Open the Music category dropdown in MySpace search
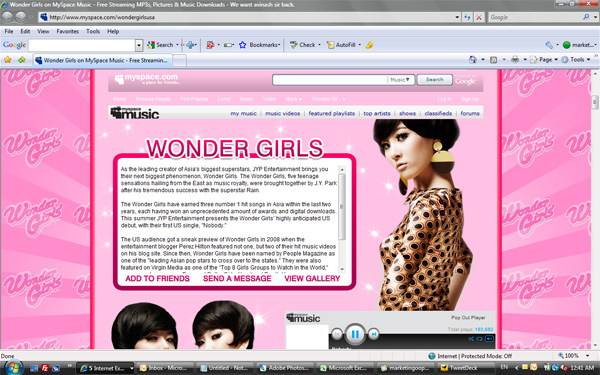Screen dimensions: 600x375 401,80
